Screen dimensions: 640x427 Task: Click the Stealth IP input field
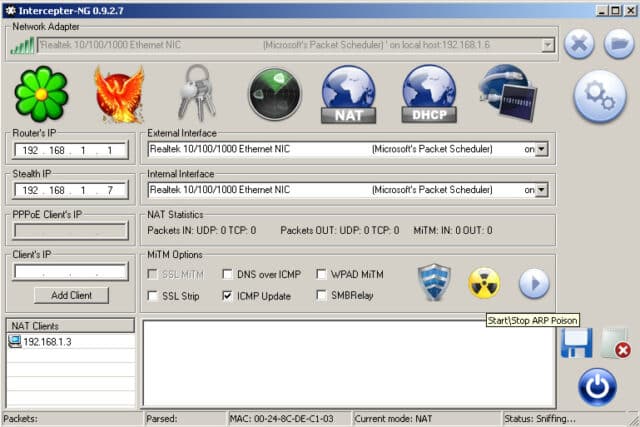(x=71, y=190)
